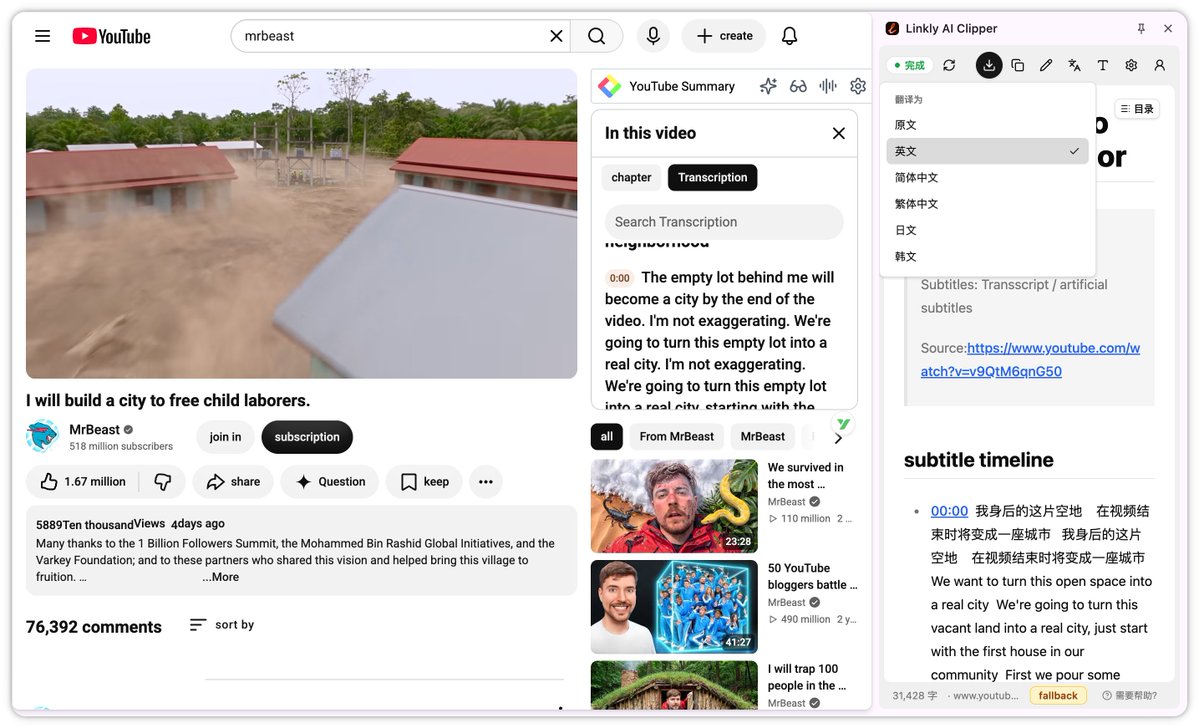The width and height of the screenshot is (1199, 728).
Task: Open 50 YouTube bloggers battle thumbnail
Action: [x=674, y=607]
